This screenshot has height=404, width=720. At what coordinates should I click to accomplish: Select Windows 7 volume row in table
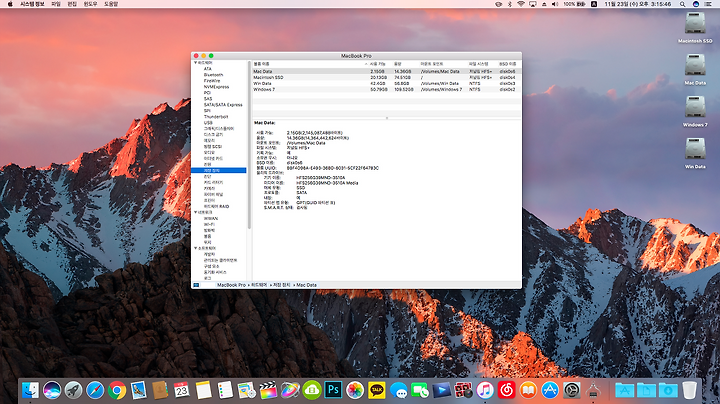(387, 90)
